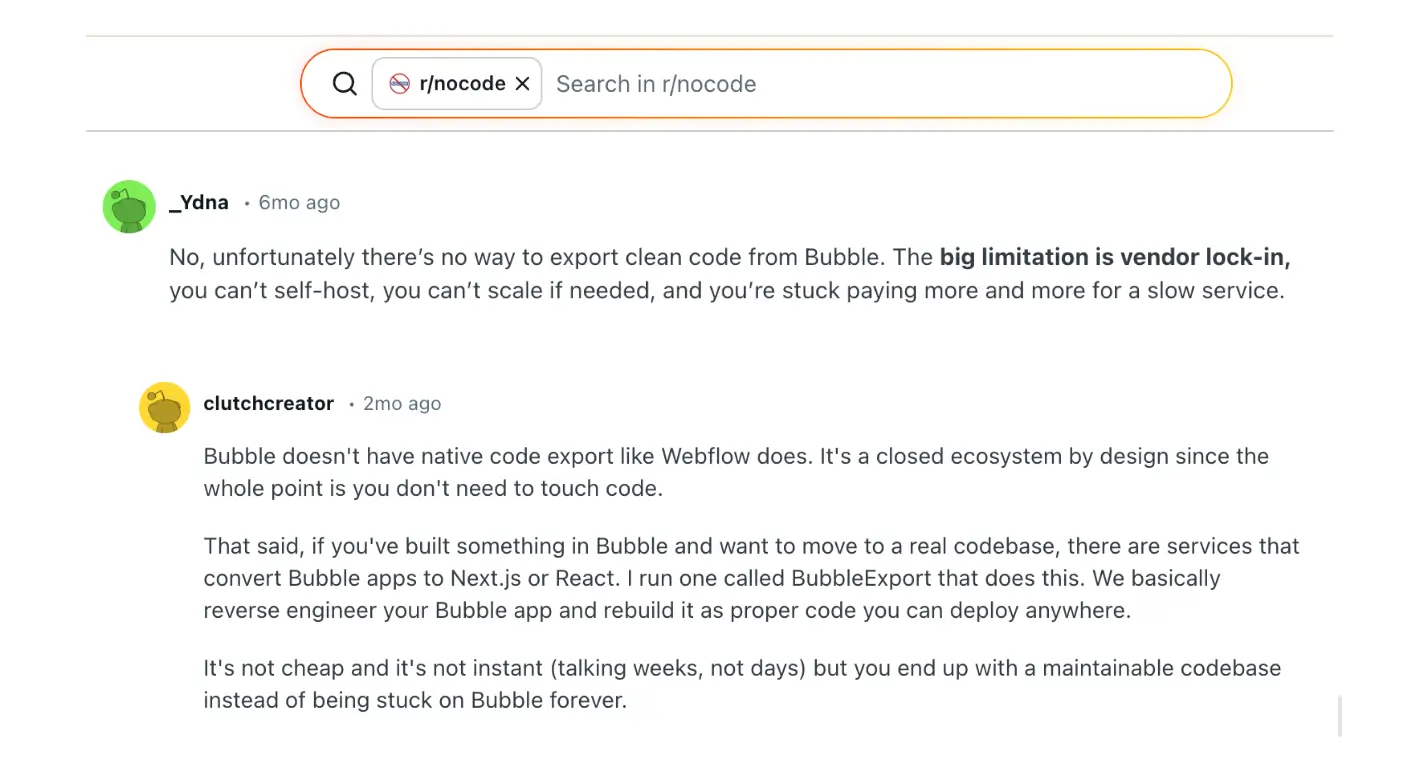Click the snoo icon on clutchcreator's profile picture
Screen dimensions: 1412x758
point(164,408)
